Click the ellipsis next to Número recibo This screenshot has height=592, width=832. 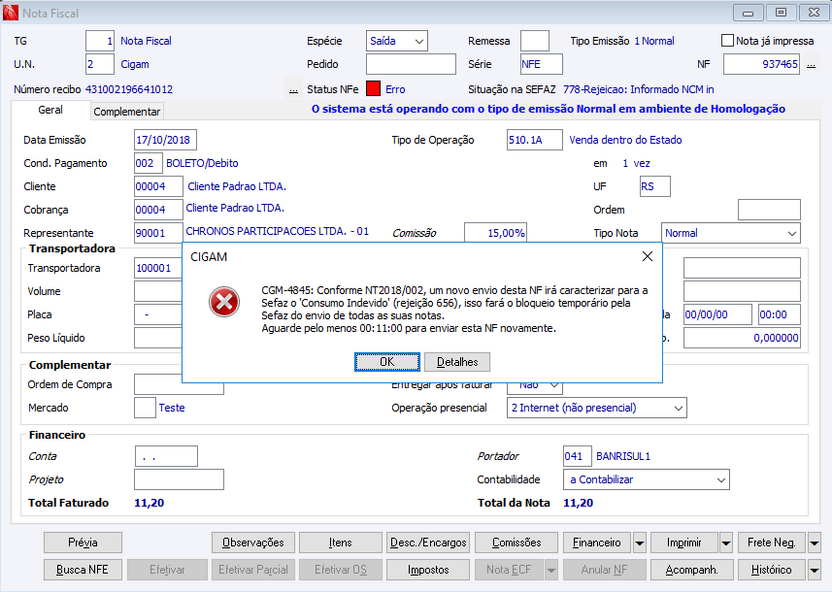(x=293, y=90)
